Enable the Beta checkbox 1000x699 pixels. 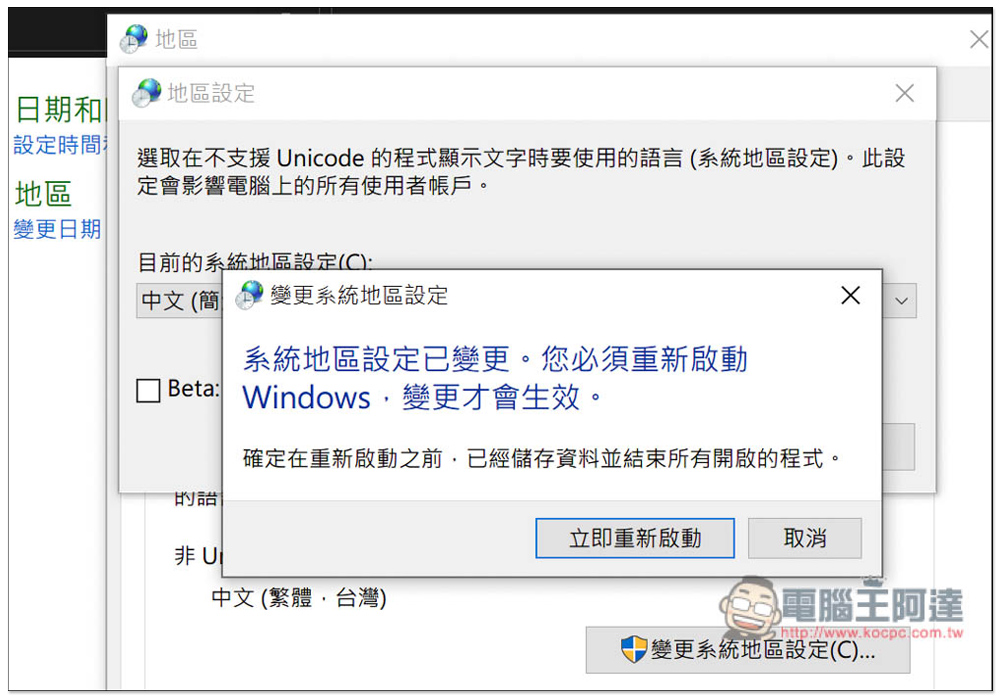[x=148, y=390]
